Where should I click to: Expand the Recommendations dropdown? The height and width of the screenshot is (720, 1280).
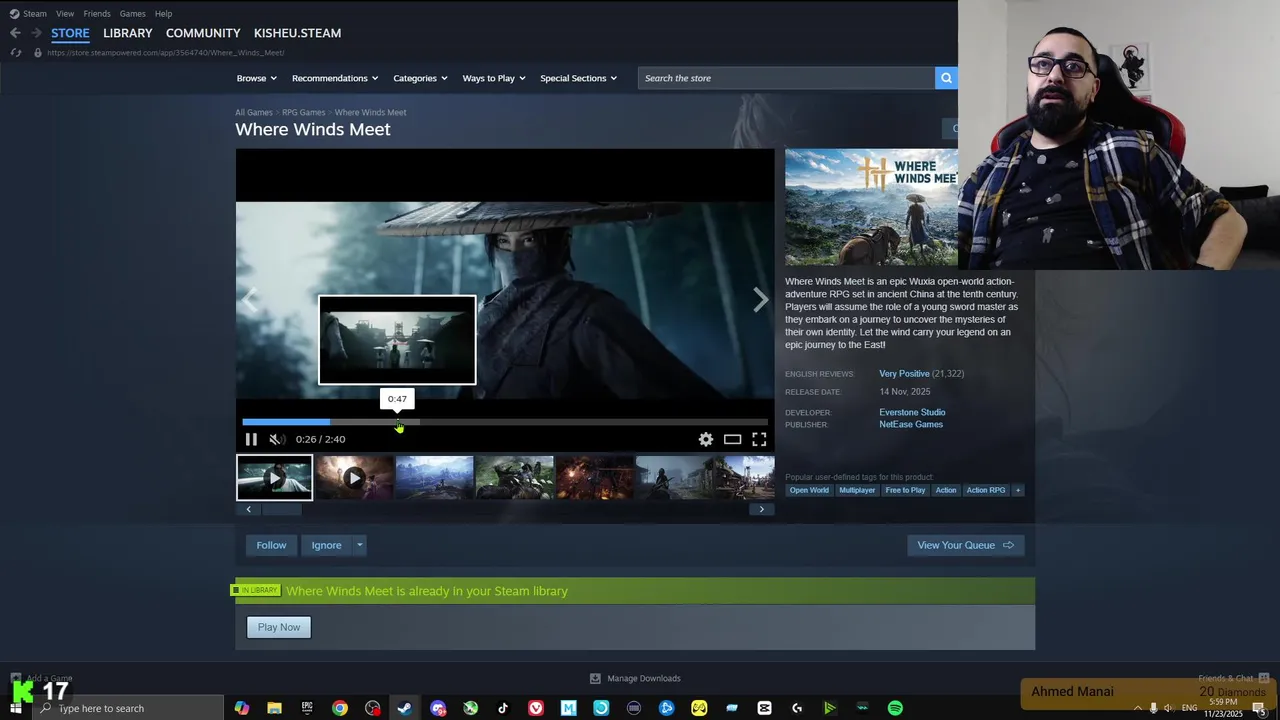click(x=335, y=78)
